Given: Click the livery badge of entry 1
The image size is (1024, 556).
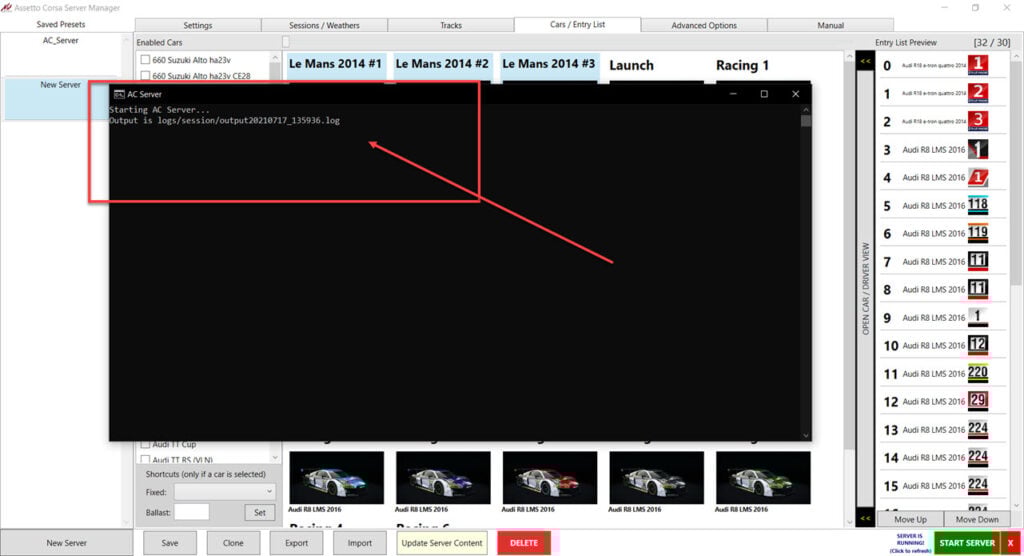Looking at the screenshot, I should (978, 93).
